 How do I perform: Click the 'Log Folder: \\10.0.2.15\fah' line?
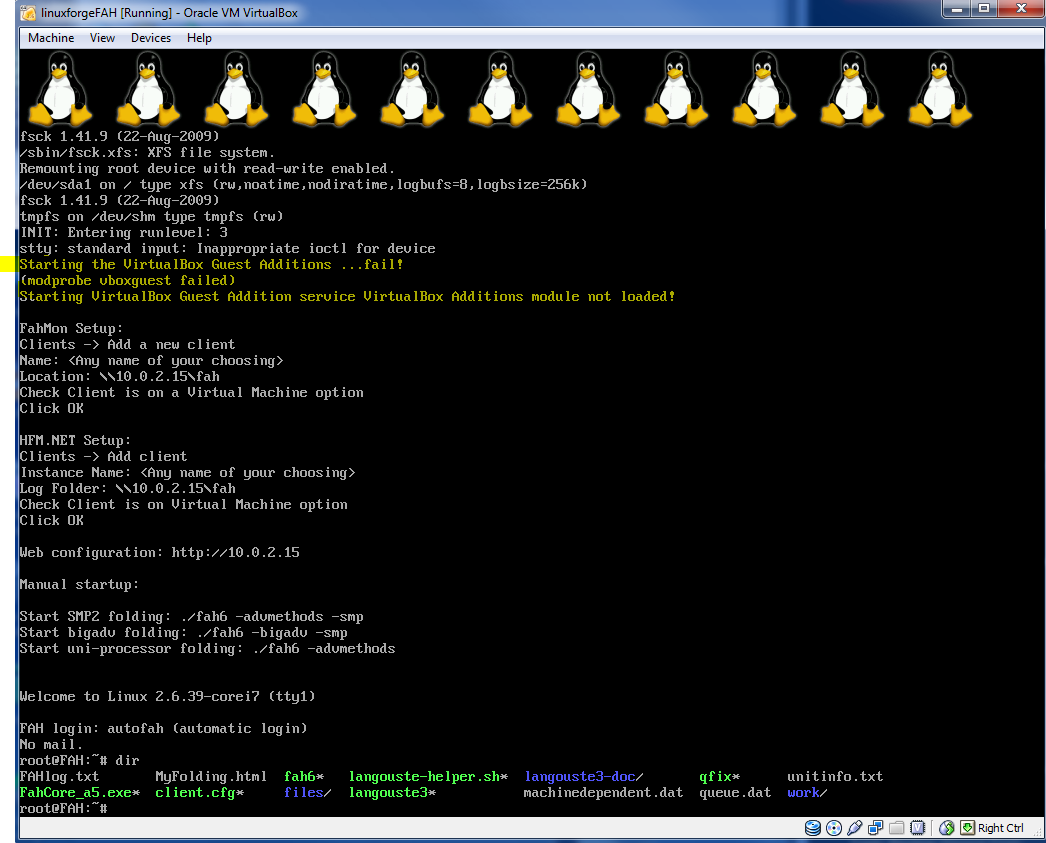(127, 488)
